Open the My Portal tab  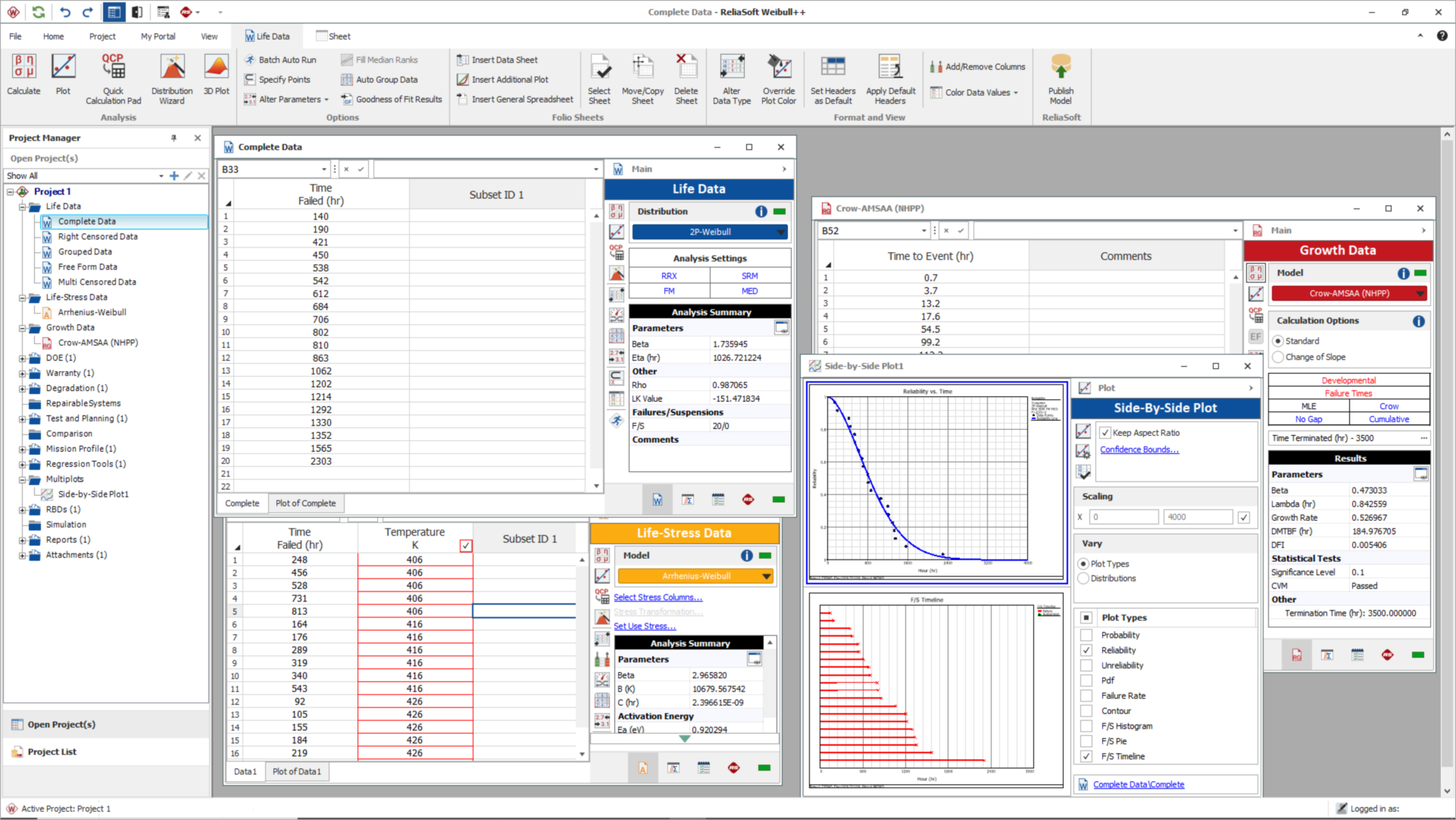pyautogui.click(x=158, y=36)
